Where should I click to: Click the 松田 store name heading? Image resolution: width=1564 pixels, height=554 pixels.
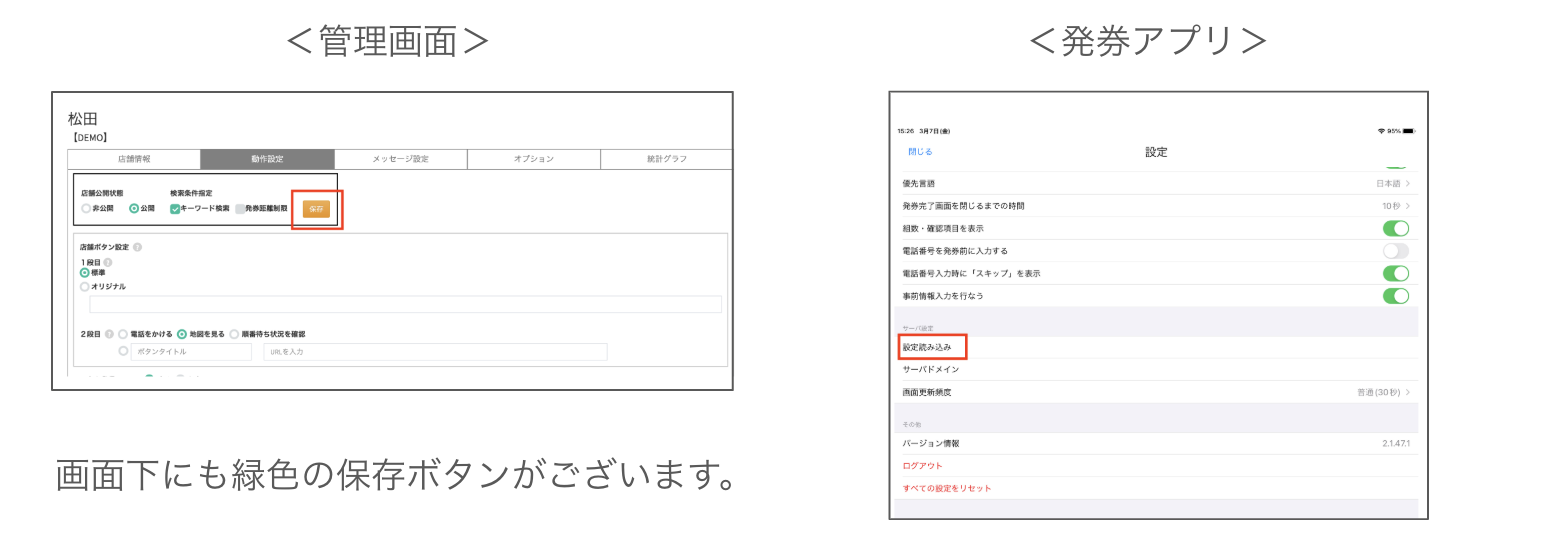pyautogui.click(x=83, y=119)
